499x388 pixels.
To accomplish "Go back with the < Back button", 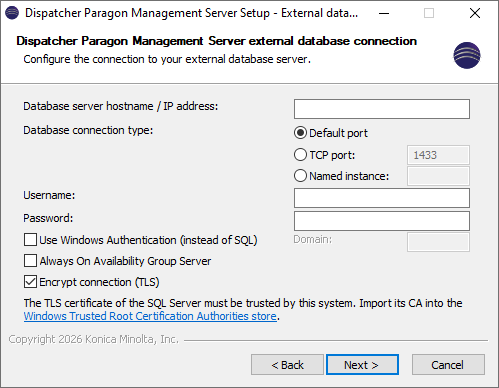I will coord(287,365).
